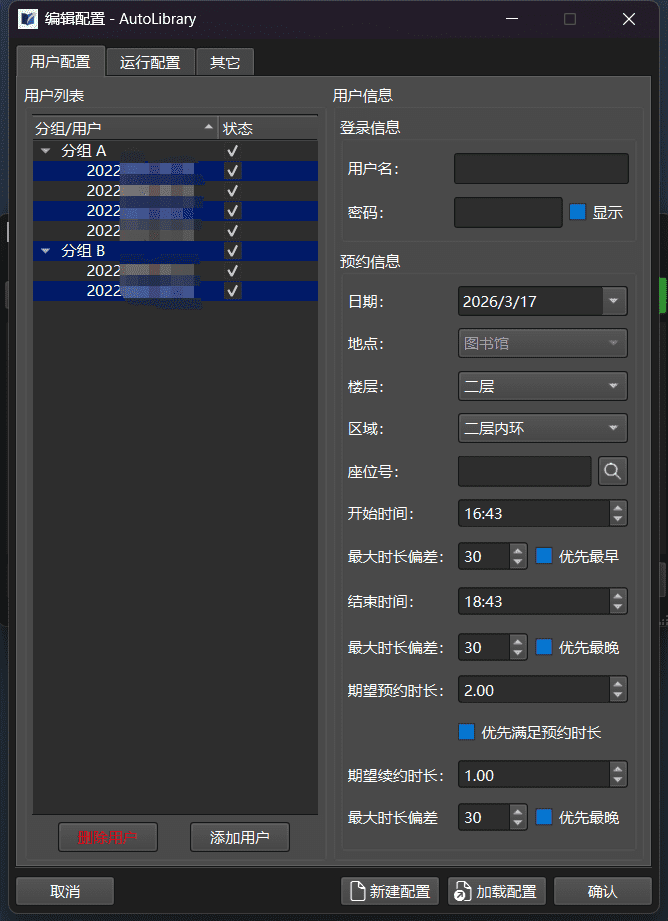Click the 座位号 input field

click(525, 471)
